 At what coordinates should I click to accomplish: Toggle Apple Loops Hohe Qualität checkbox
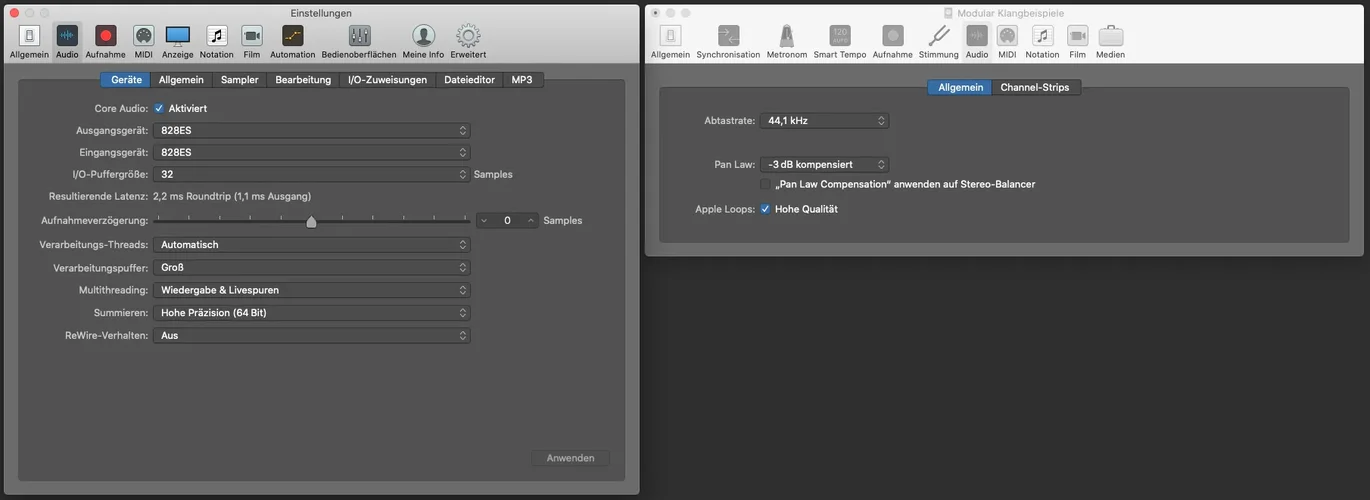(x=766, y=209)
